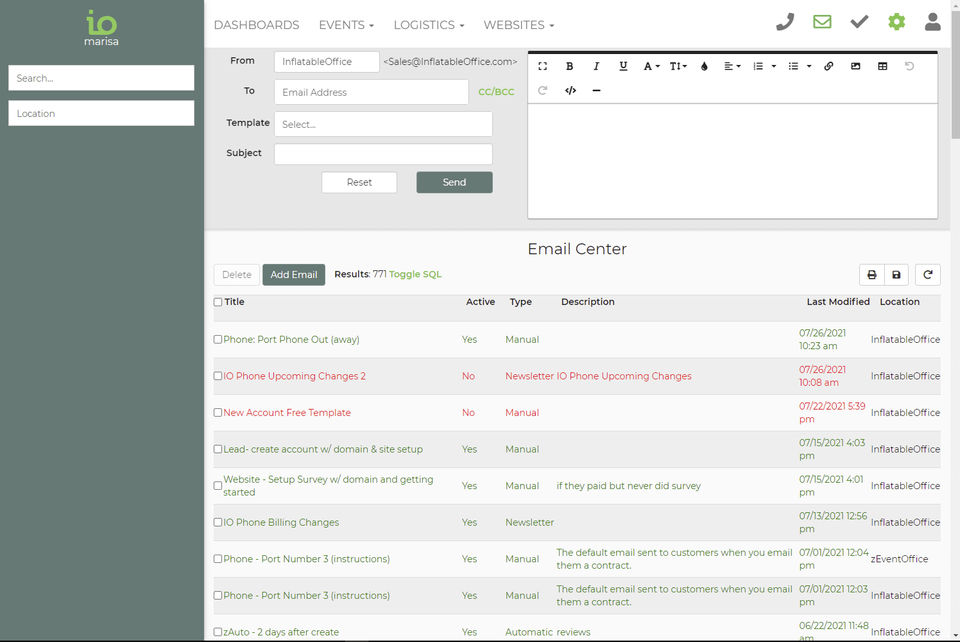
Task: Click inside the email body editor
Action: coord(732,161)
